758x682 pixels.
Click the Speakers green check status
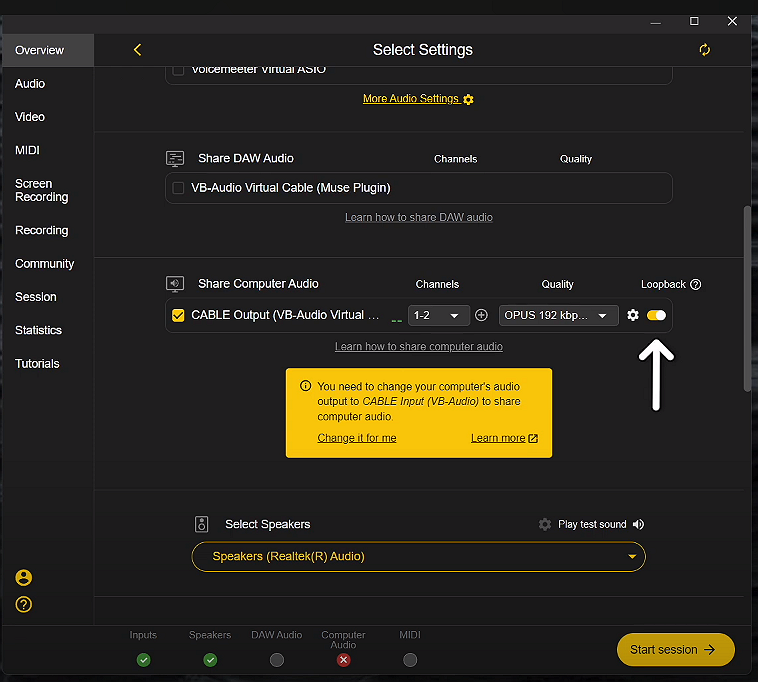pyautogui.click(x=210, y=660)
